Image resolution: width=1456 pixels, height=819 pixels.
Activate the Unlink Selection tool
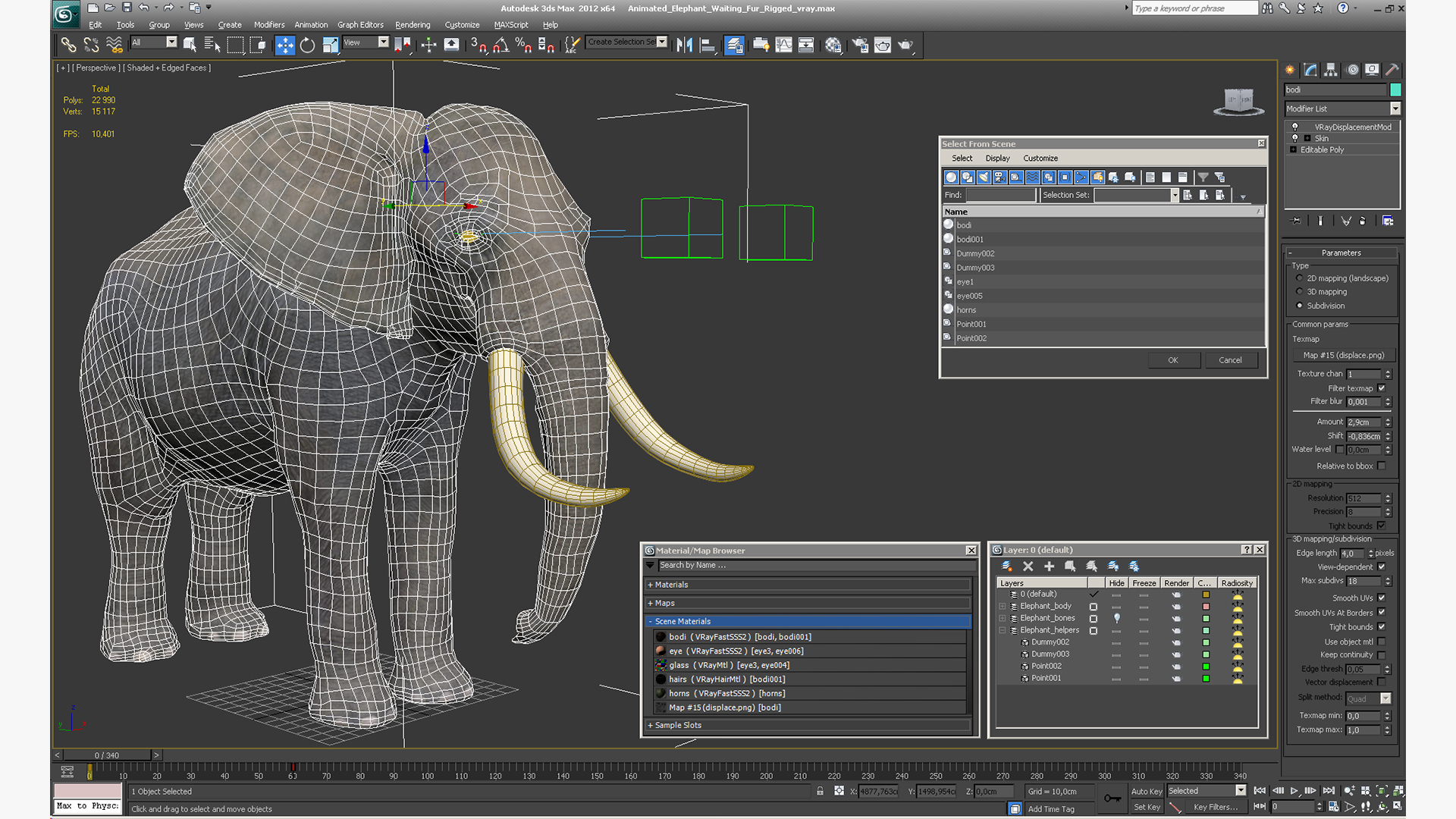pos(91,45)
